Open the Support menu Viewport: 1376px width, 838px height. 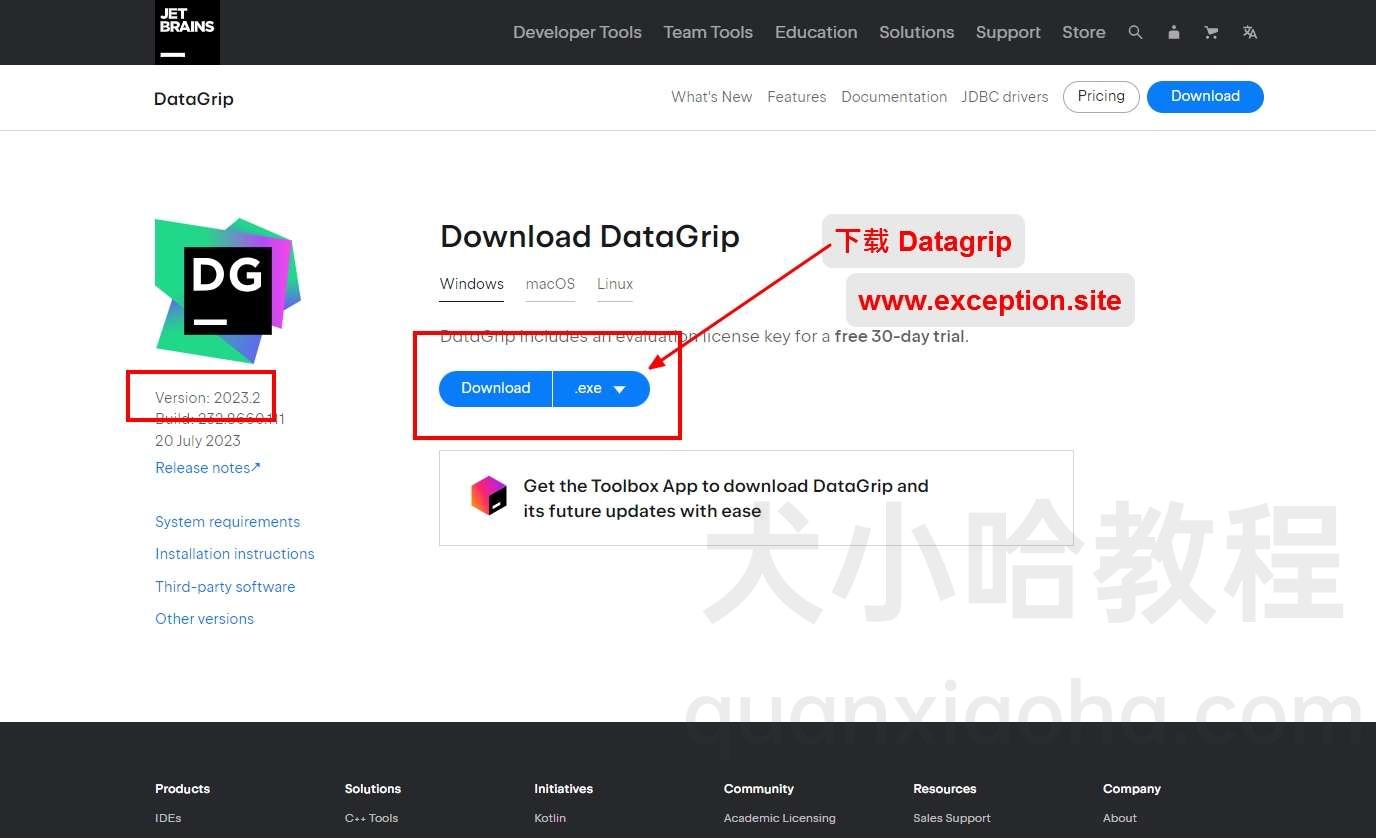[x=1008, y=32]
